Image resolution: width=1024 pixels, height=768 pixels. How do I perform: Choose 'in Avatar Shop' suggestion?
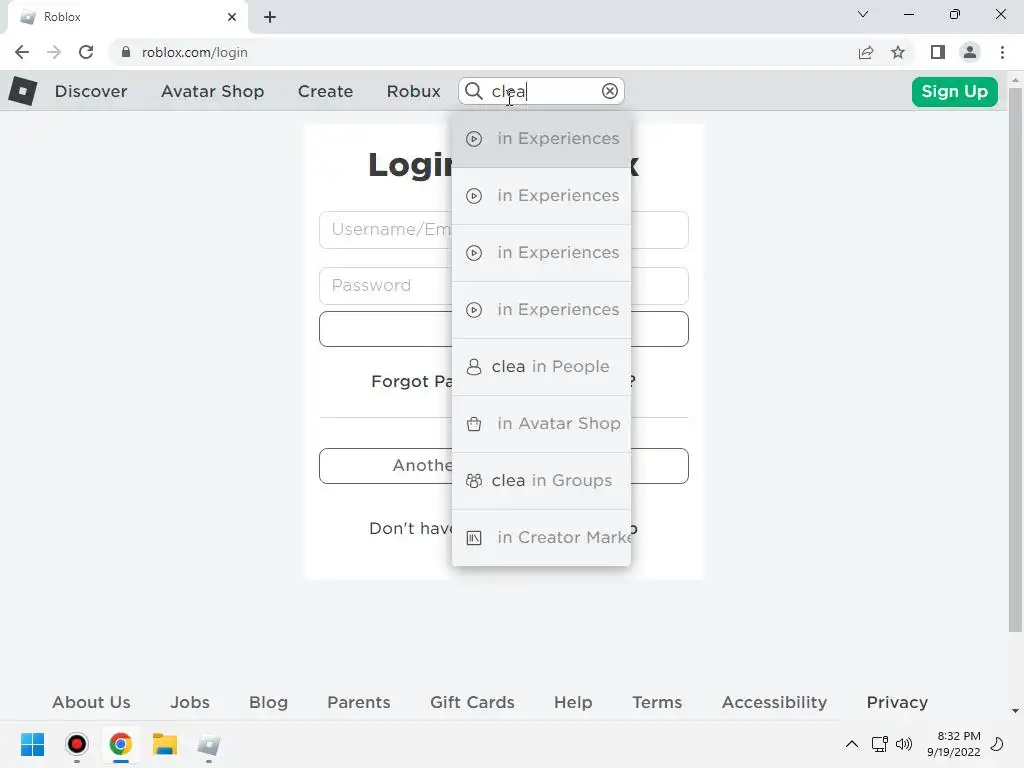click(x=541, y=423)
